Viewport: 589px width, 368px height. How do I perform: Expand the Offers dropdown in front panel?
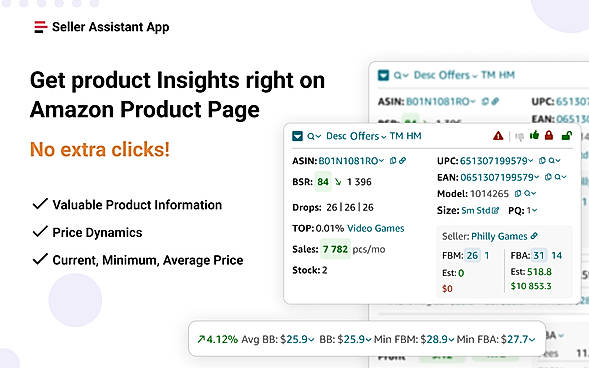(x=367, y=136)
